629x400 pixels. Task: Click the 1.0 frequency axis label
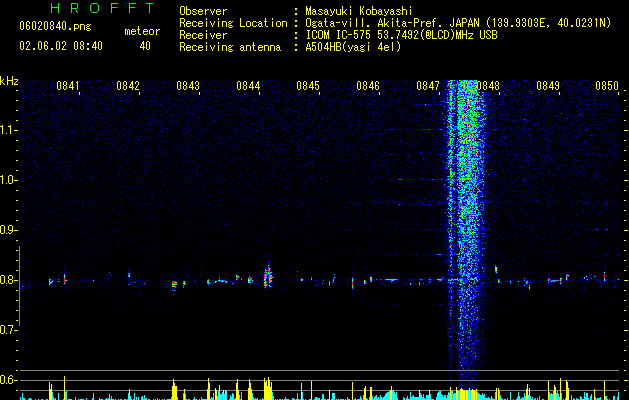(x=8, y=180)
